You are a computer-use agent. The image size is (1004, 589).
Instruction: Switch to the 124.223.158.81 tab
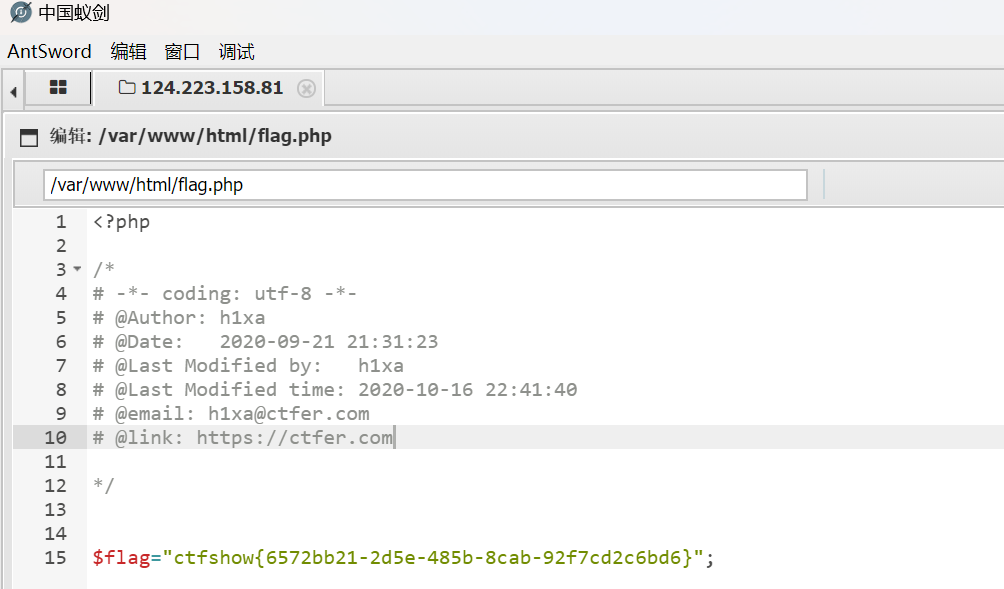(x=211, y=88)
